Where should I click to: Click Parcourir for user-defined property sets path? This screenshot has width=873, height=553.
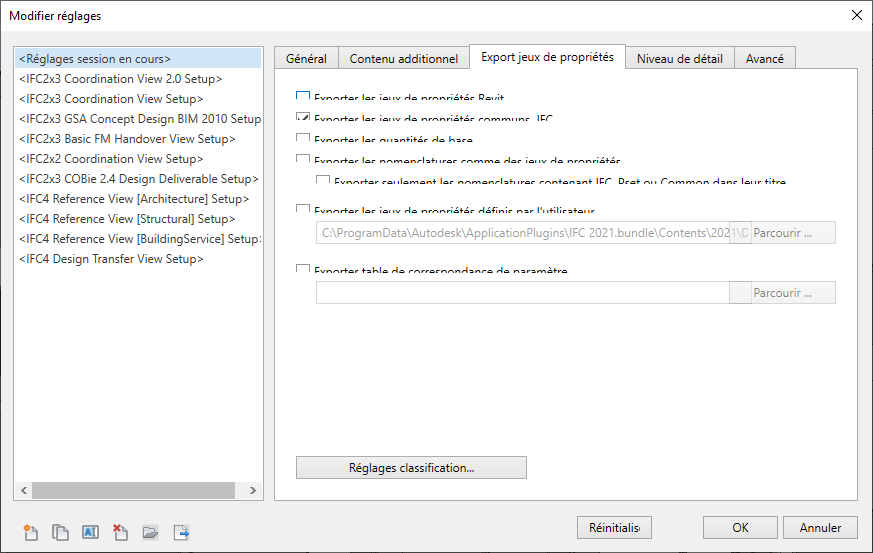[782, 233]
